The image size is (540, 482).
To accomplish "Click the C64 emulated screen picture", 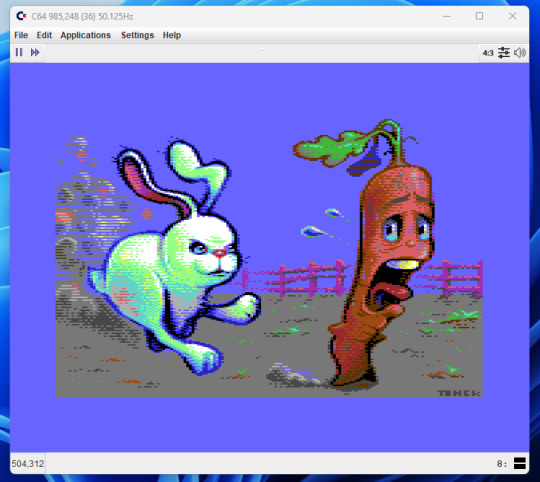I will tap(269, 258).
